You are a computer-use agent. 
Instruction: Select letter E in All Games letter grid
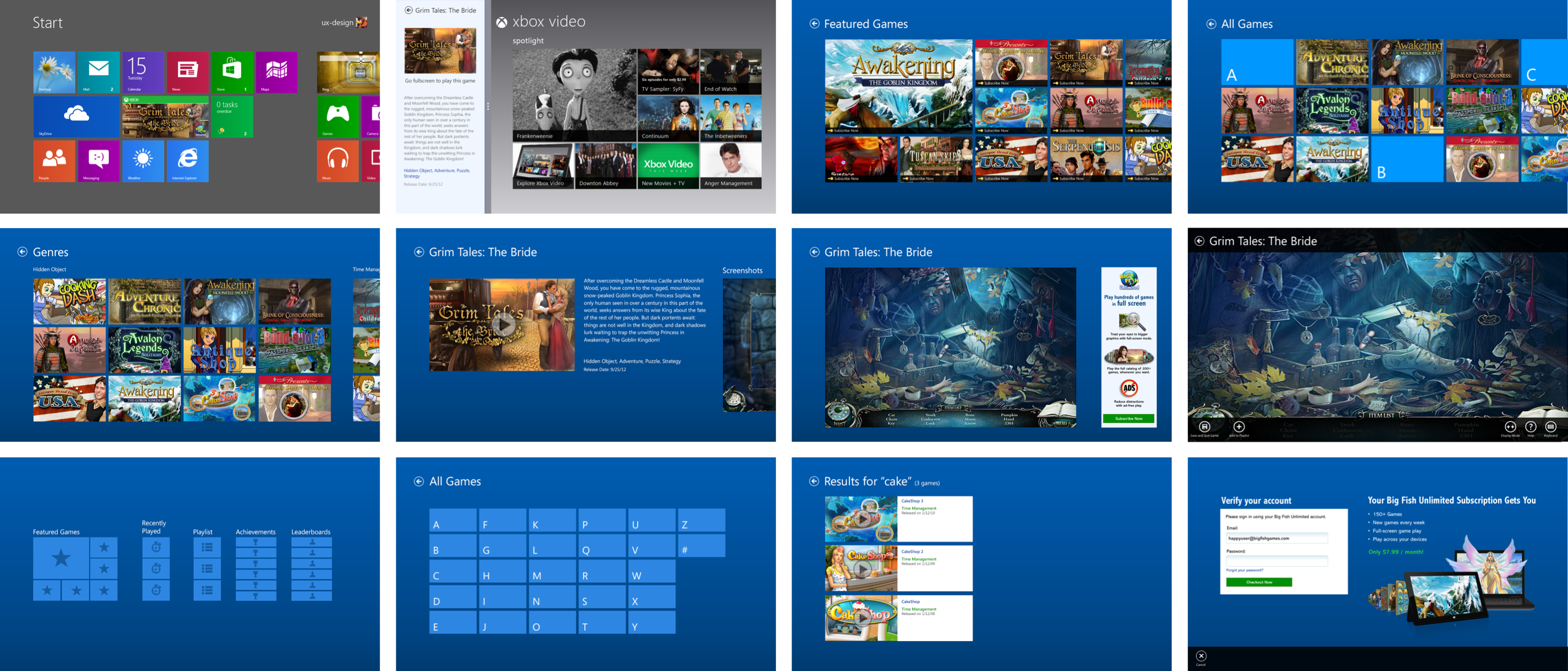click(x=453, y=623)
